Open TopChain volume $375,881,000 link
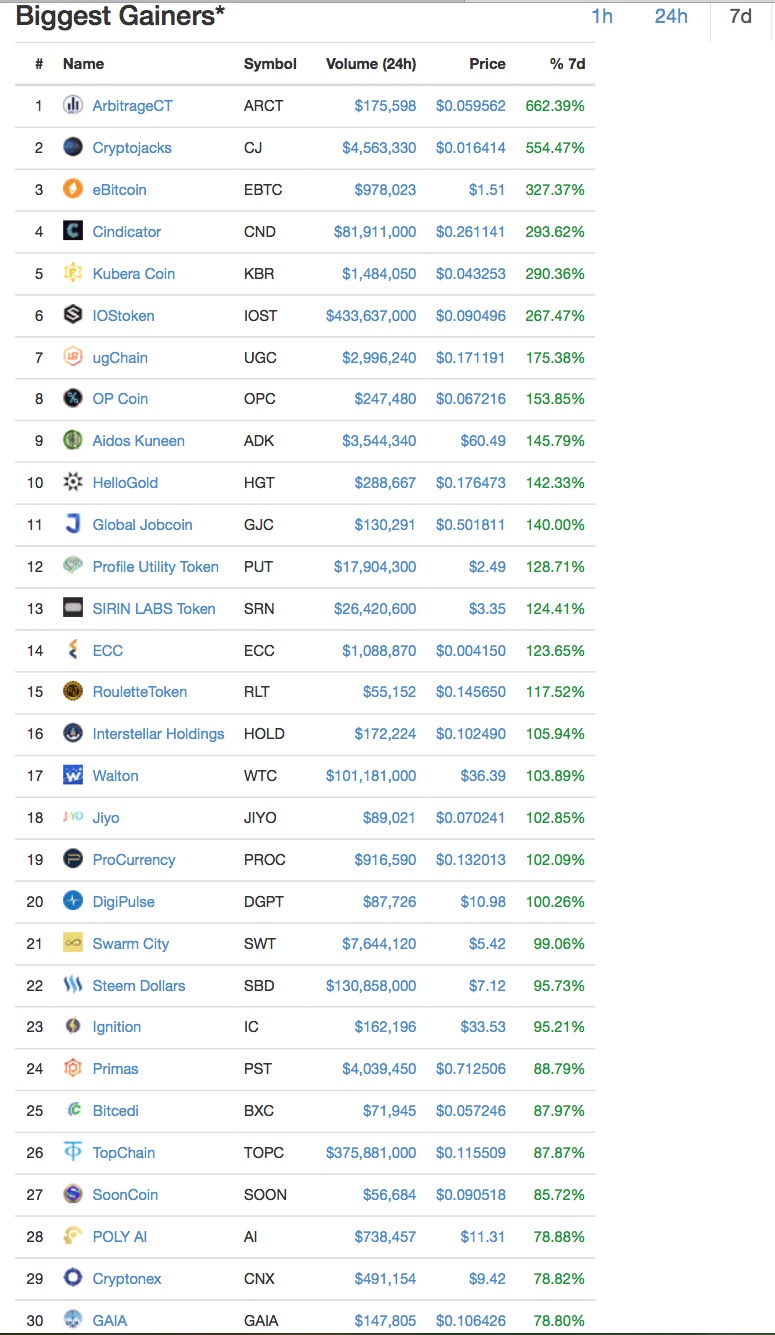The width and height of the screenshot is (775, 1335). (x=371, y=1152)
